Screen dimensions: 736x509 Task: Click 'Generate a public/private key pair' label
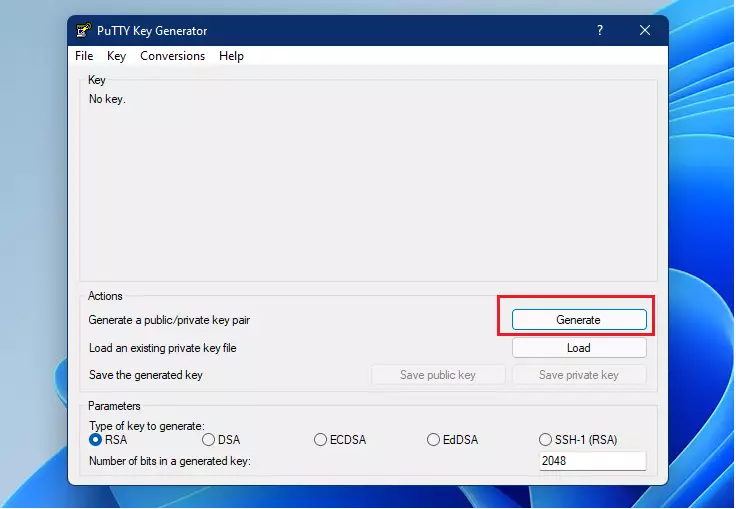(x=169, y=320)
